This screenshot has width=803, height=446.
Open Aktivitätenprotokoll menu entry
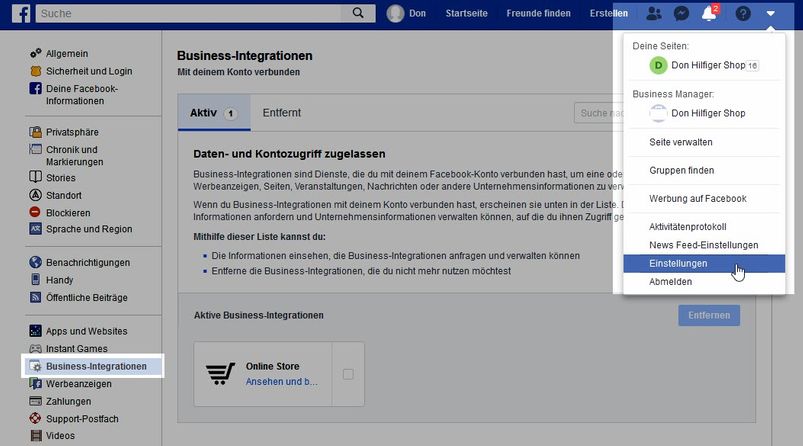(x=704, y=226)
